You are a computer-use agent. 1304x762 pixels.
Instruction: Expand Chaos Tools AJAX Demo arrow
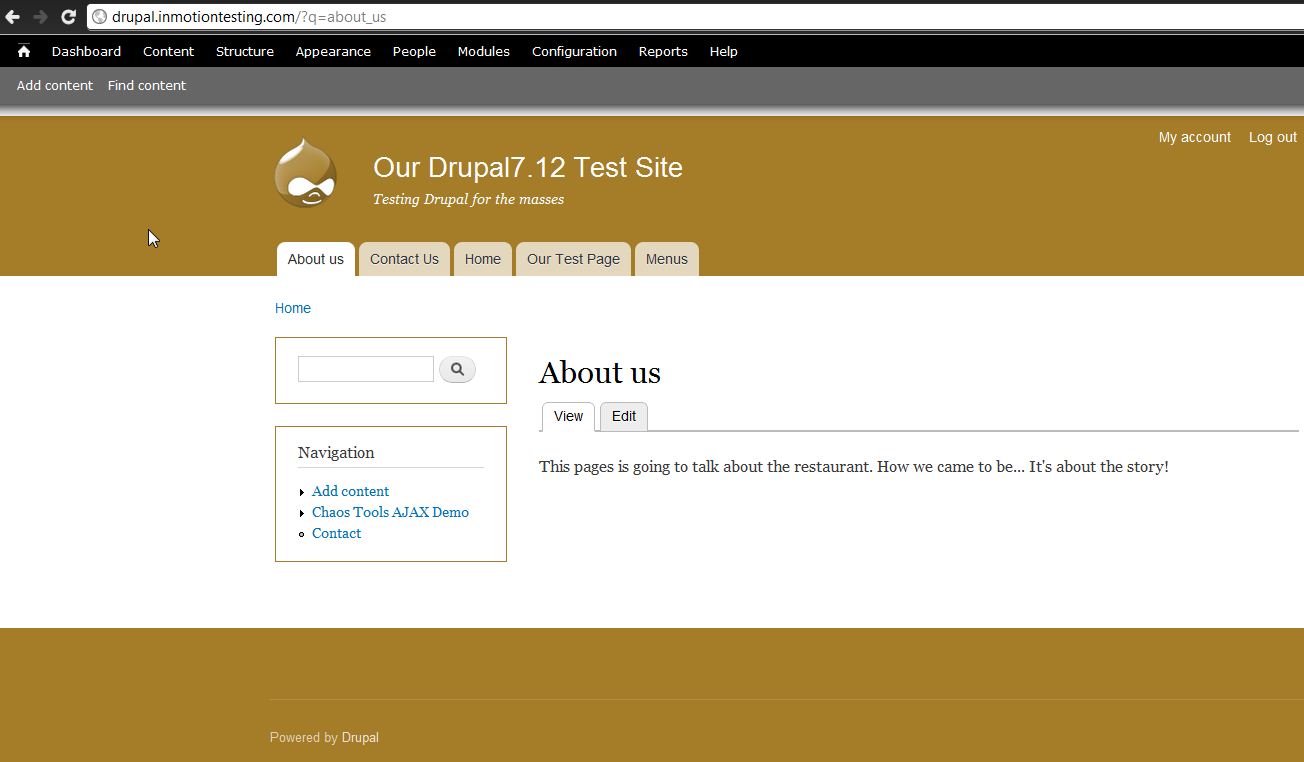(x=302, y=513)
